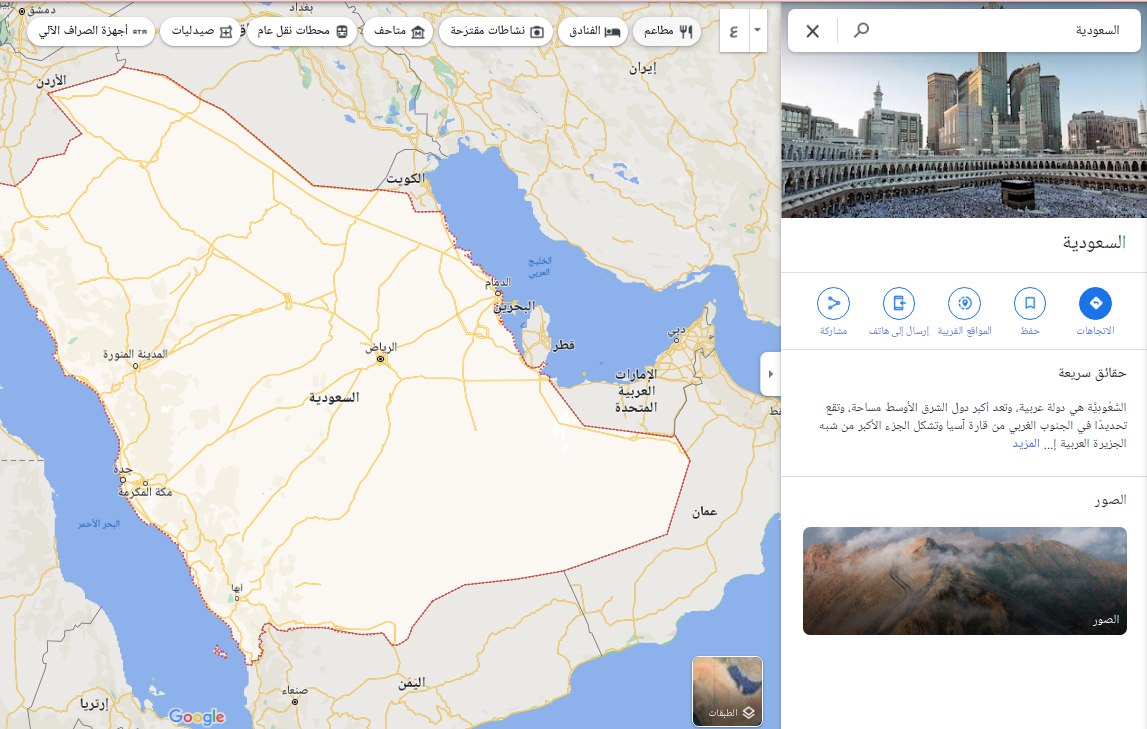Click the البحرين country label
1147x729 pixels.
514,306
